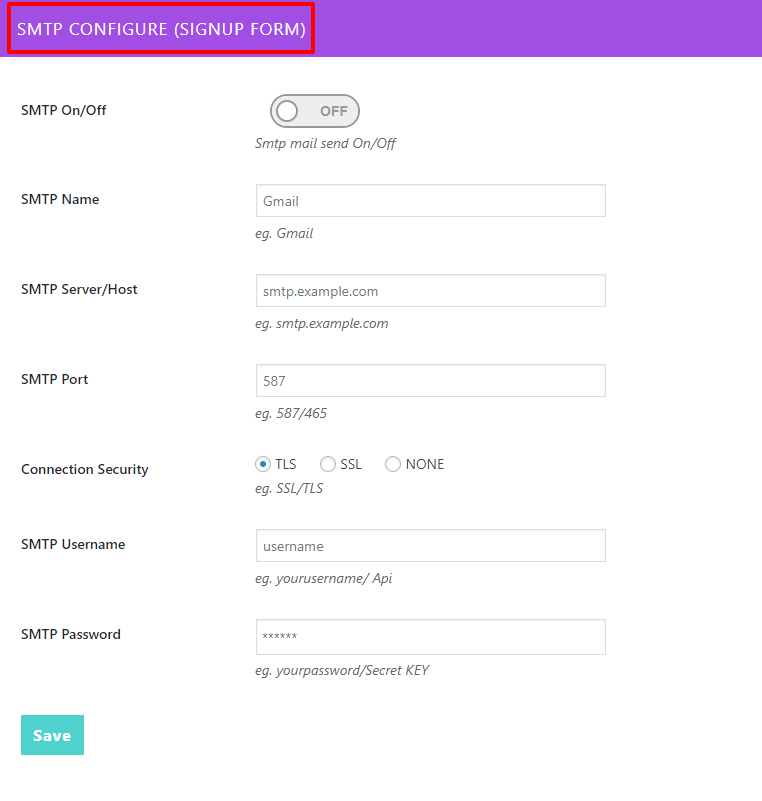The height and width of the screenshot is (801, 762).
Task: Click into the SMTP Port field
Action: (430, 381)
